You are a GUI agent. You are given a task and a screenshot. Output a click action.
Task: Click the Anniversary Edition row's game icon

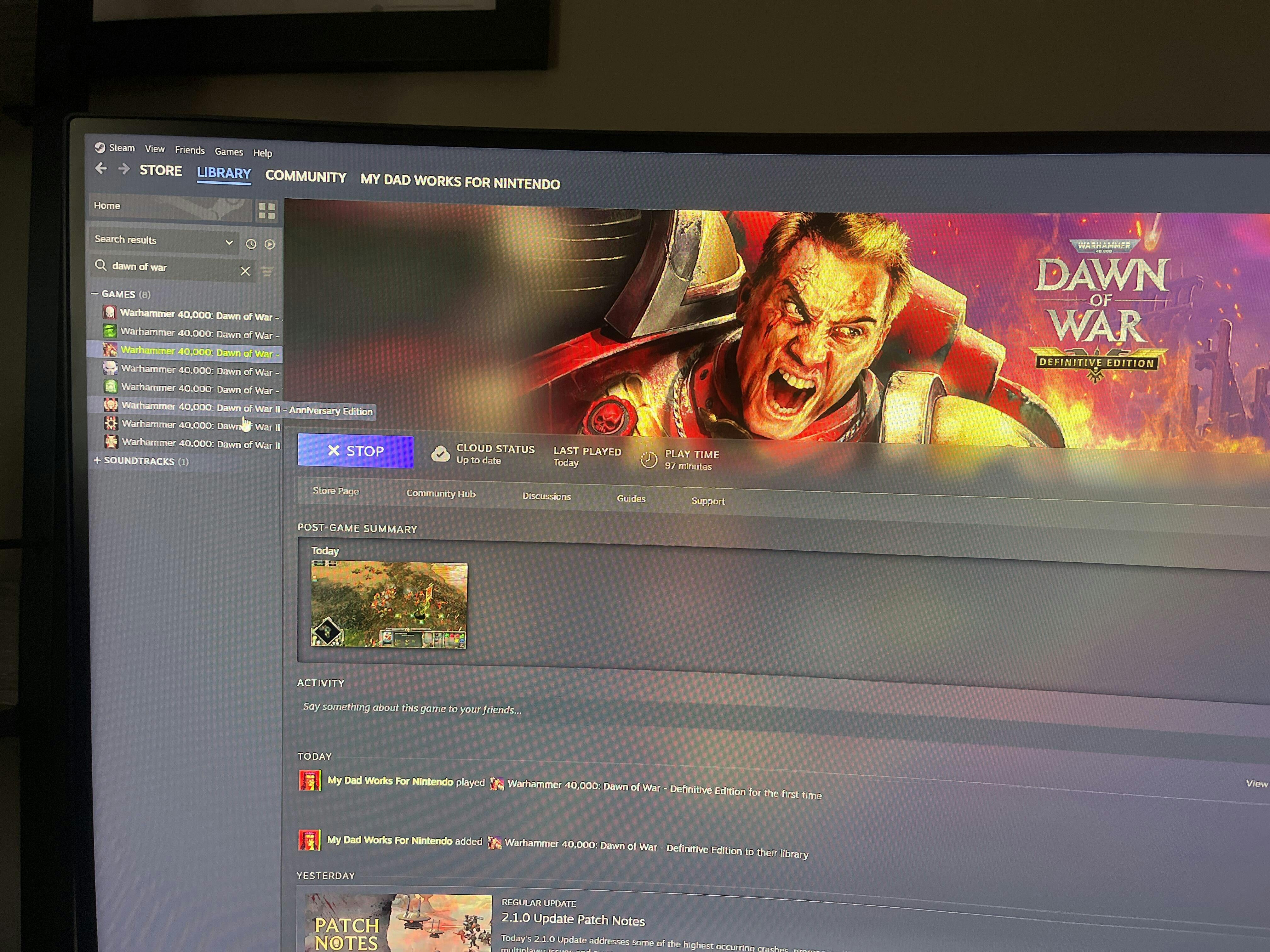tap(111, 405)
